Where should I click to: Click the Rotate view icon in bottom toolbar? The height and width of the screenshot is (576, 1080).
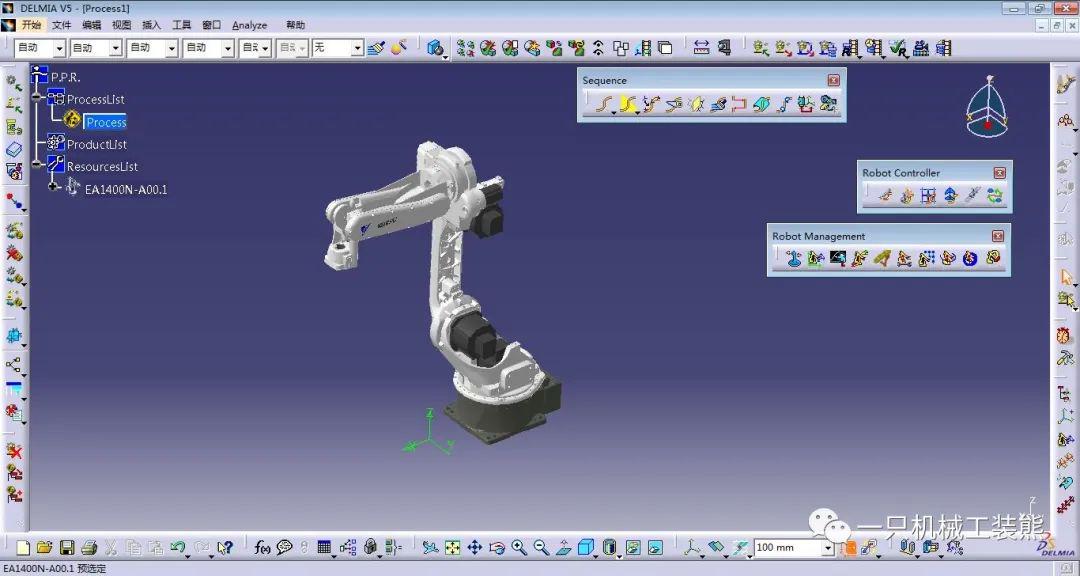click(x=497, y=548)
